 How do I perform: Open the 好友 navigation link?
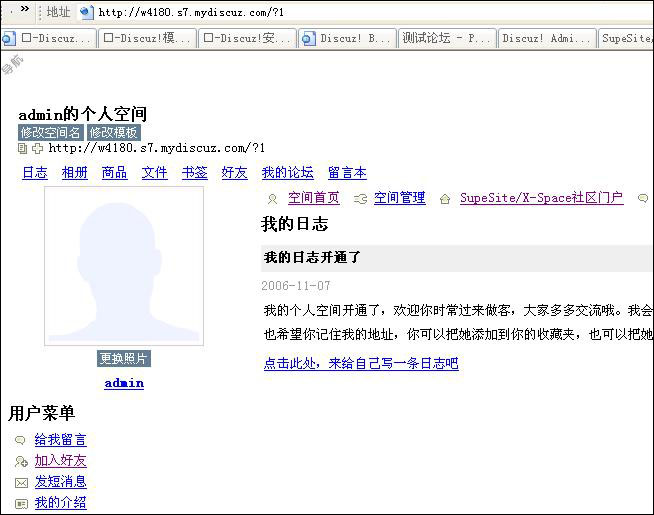(x=235, y=173)
